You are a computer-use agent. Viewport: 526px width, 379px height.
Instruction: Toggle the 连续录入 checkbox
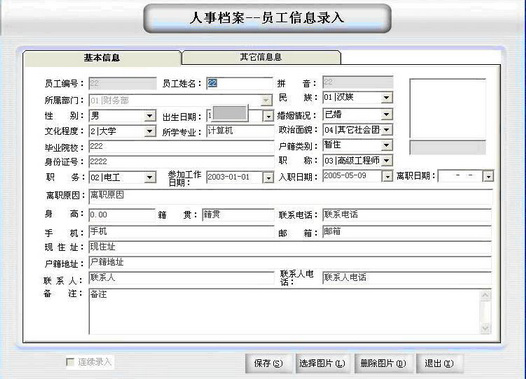70,362
